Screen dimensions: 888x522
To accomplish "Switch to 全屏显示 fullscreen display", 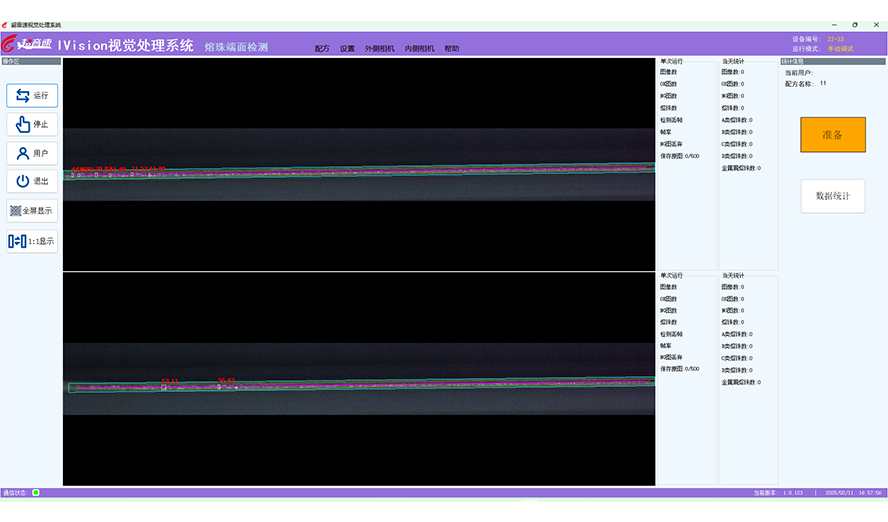I will pos(16,211).
